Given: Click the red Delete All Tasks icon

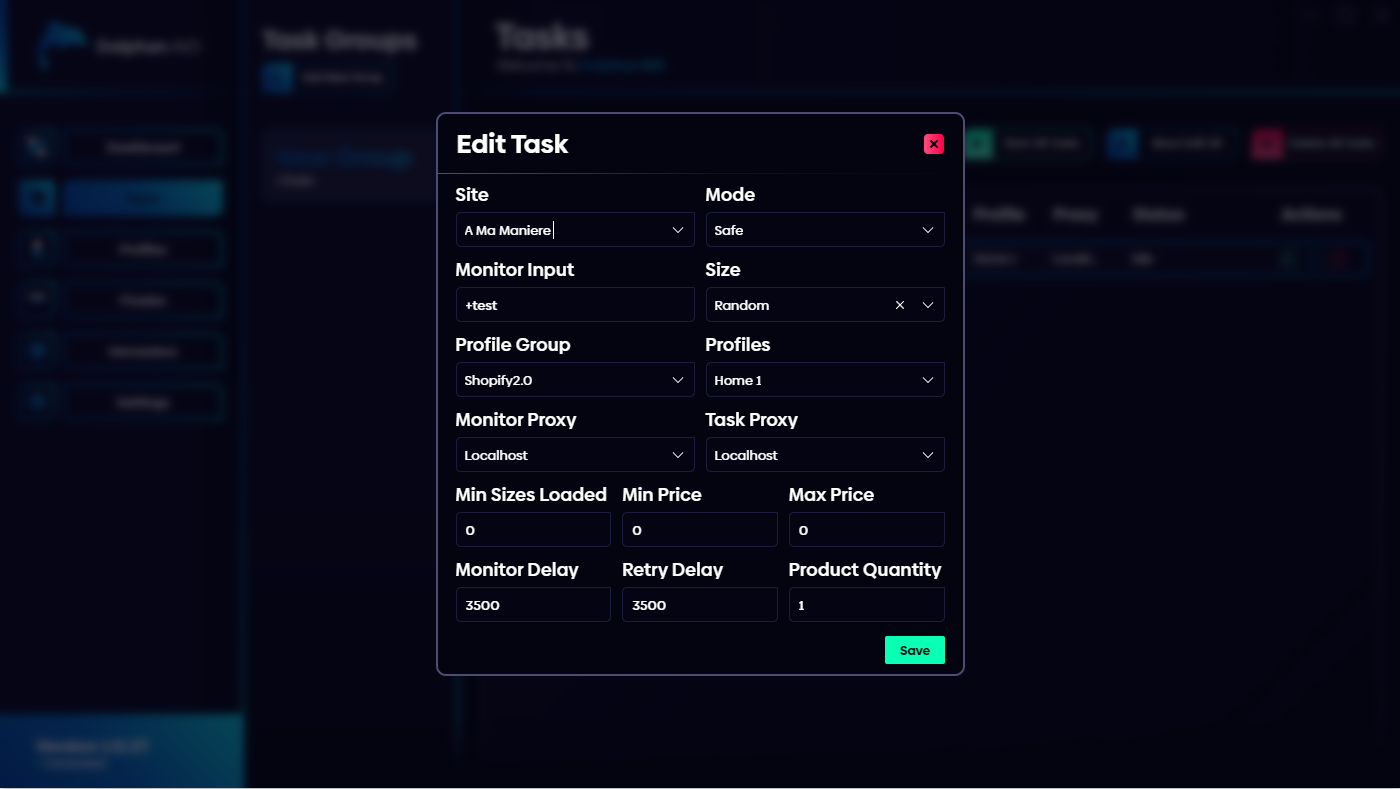Looking at the screenshot, I should 1267,144.
